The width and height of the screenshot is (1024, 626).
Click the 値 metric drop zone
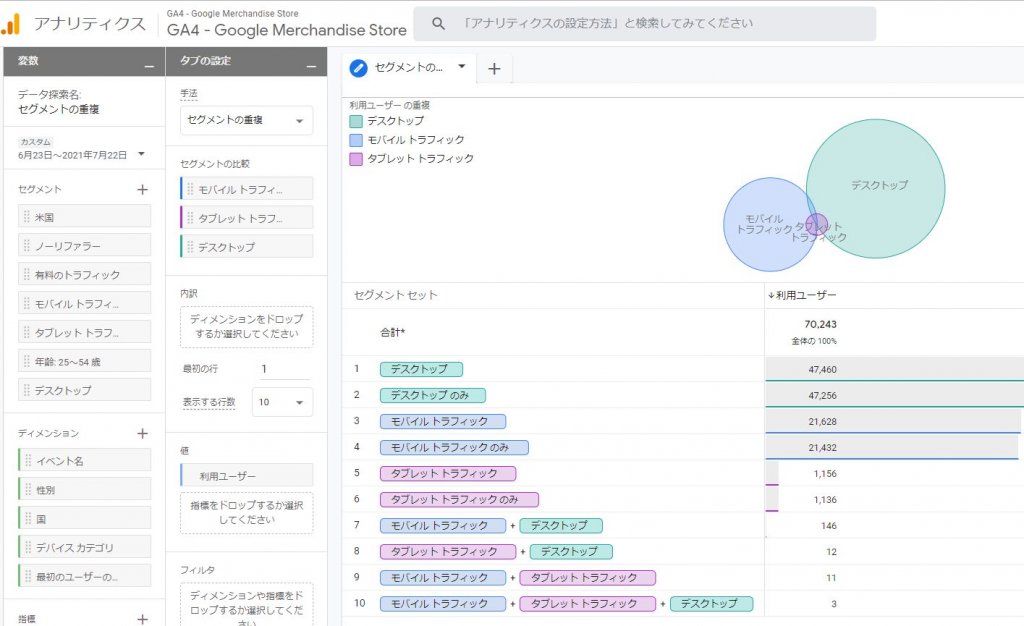(x=246, y=512)
